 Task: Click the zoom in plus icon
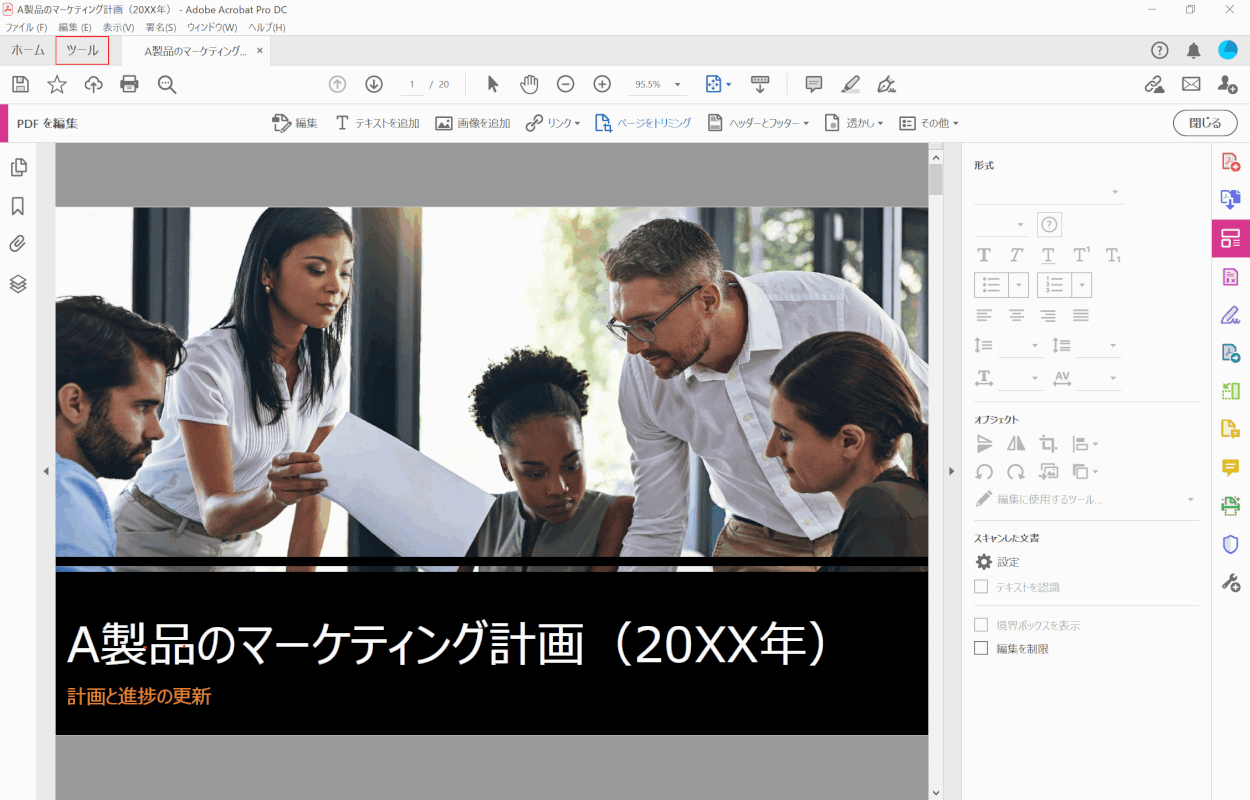coord(601,84)
